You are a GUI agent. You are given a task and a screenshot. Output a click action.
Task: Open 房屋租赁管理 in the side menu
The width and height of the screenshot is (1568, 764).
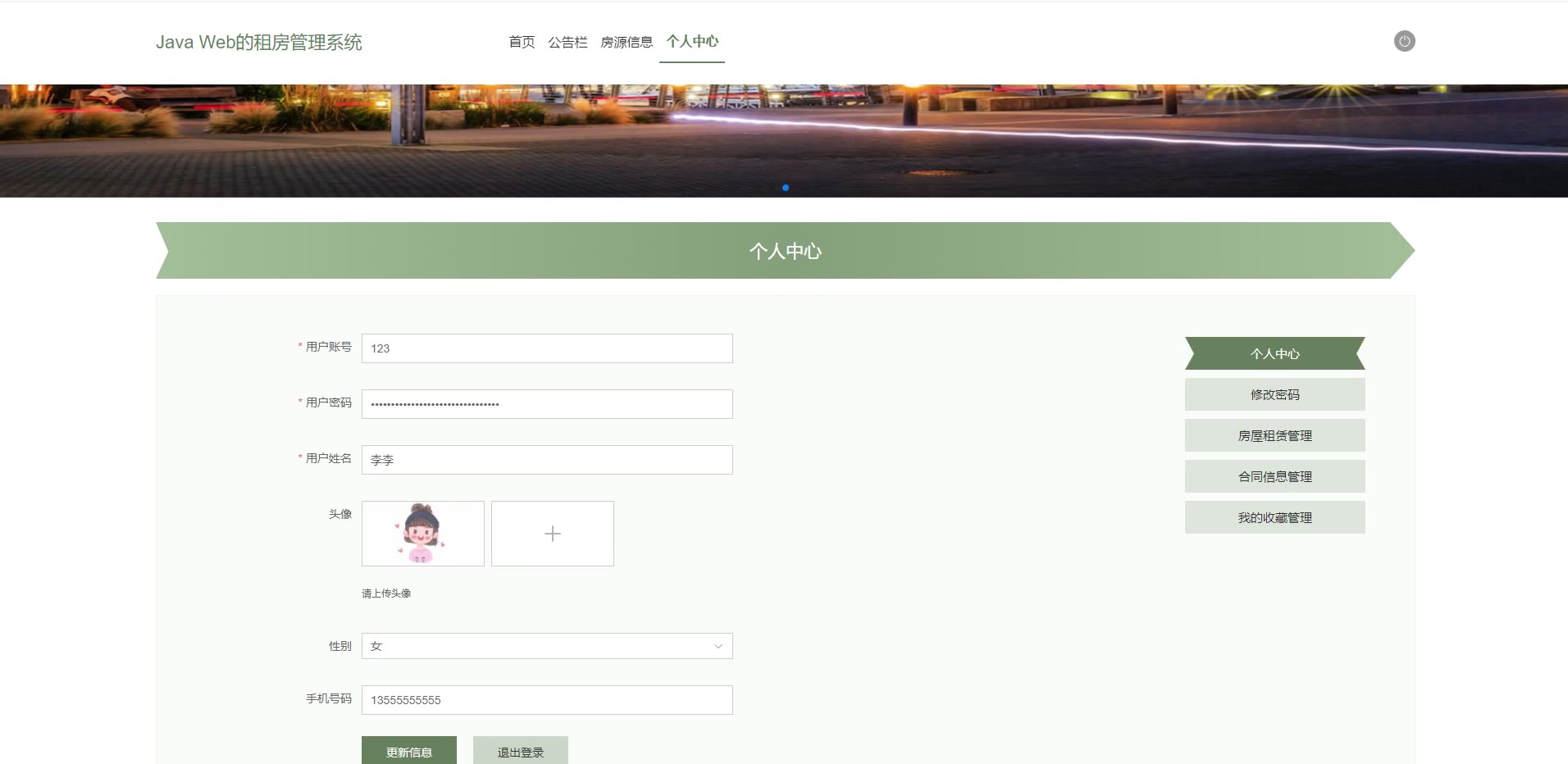click(1274, 435)
